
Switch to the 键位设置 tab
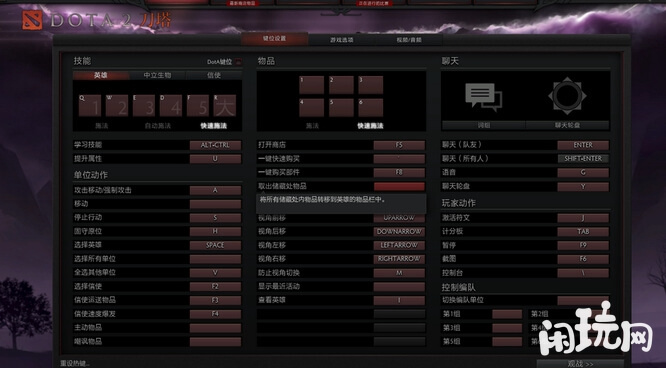coord(274,39)
